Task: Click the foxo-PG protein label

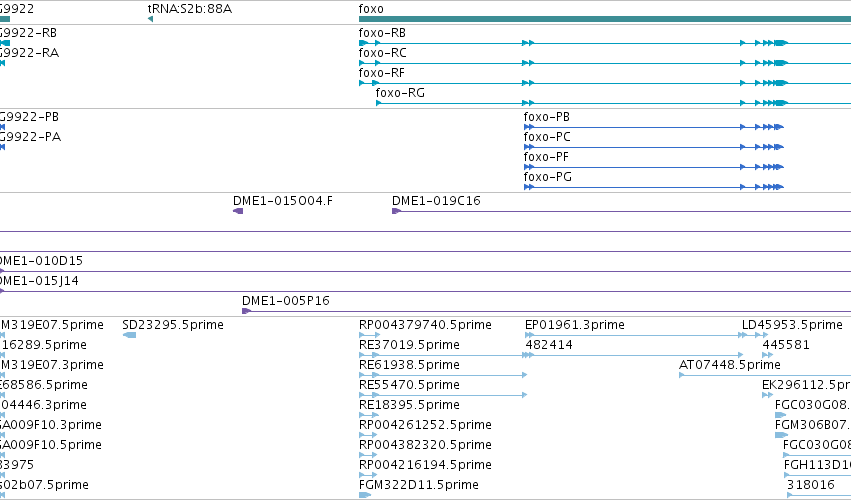Action: pos(548,176)
